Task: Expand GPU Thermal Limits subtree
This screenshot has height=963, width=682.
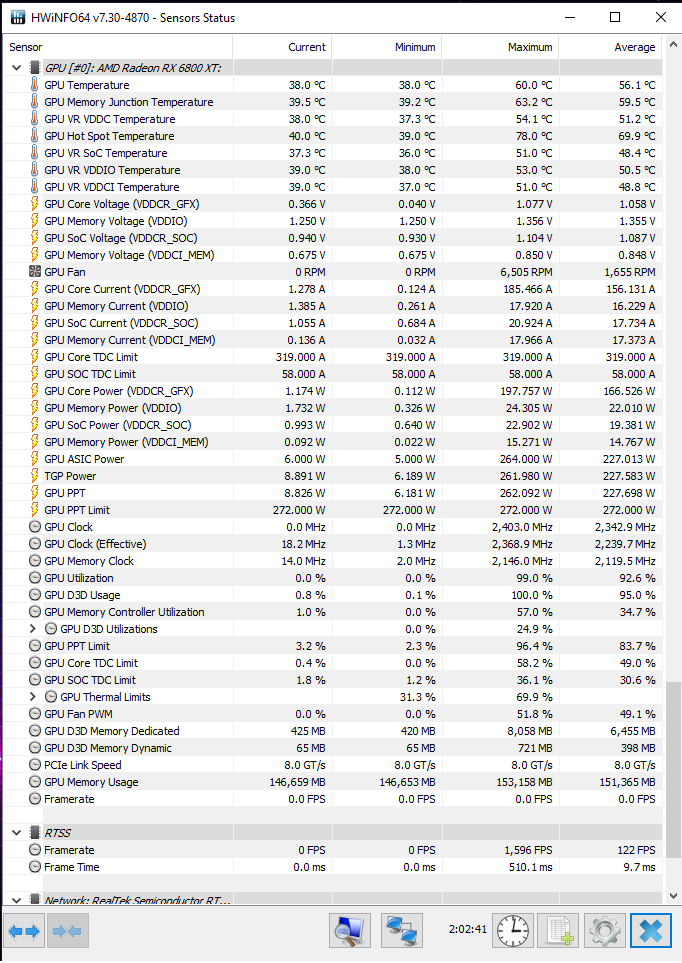Action: 33,697
